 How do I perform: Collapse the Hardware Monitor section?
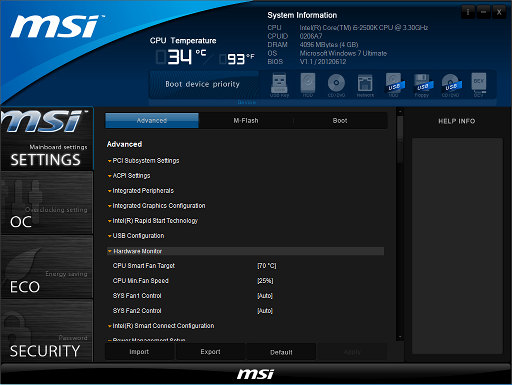coord(245,251)
